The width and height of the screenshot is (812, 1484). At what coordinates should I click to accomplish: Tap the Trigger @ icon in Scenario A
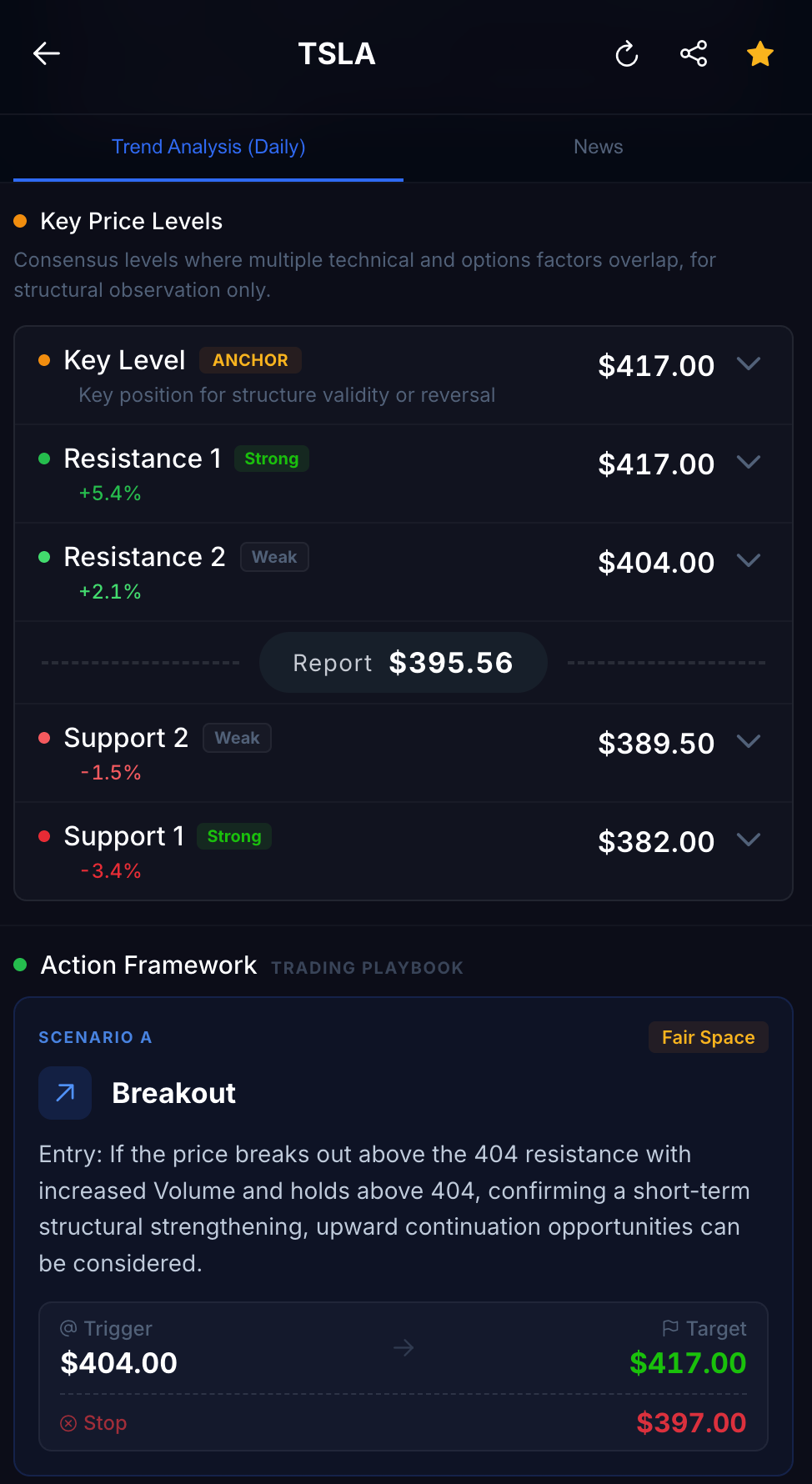(68, 1328)
